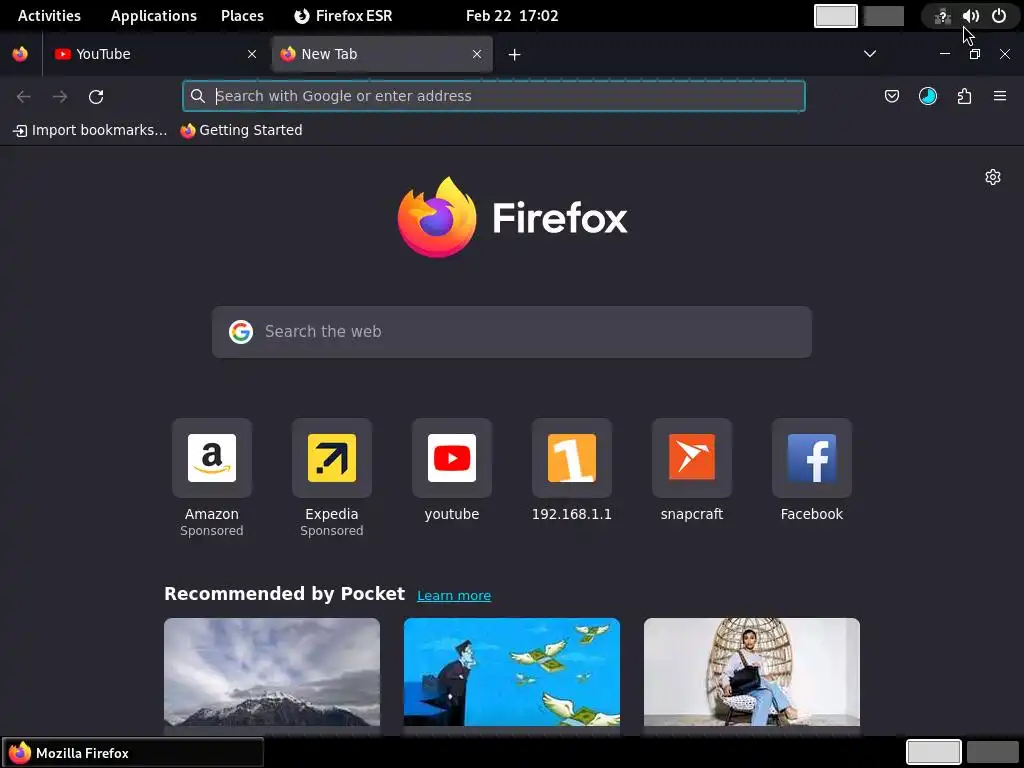Switch to first workspace in top bar

coord(836,16)
